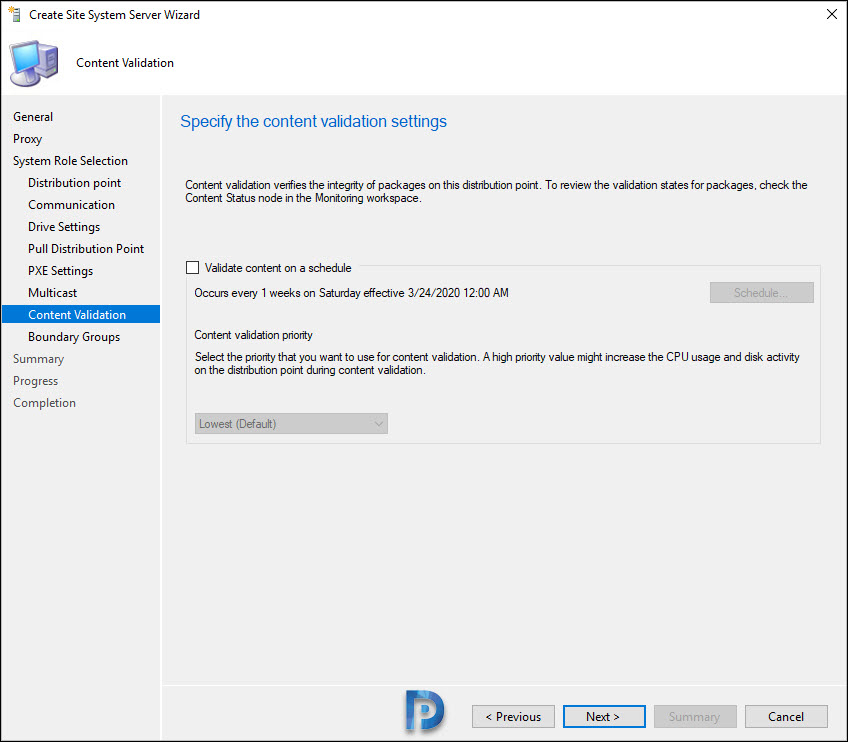Select the Proxy step in sidebar
Viewport: 848px width, 742px height.
pyautogui.click(x=28, y=139)
